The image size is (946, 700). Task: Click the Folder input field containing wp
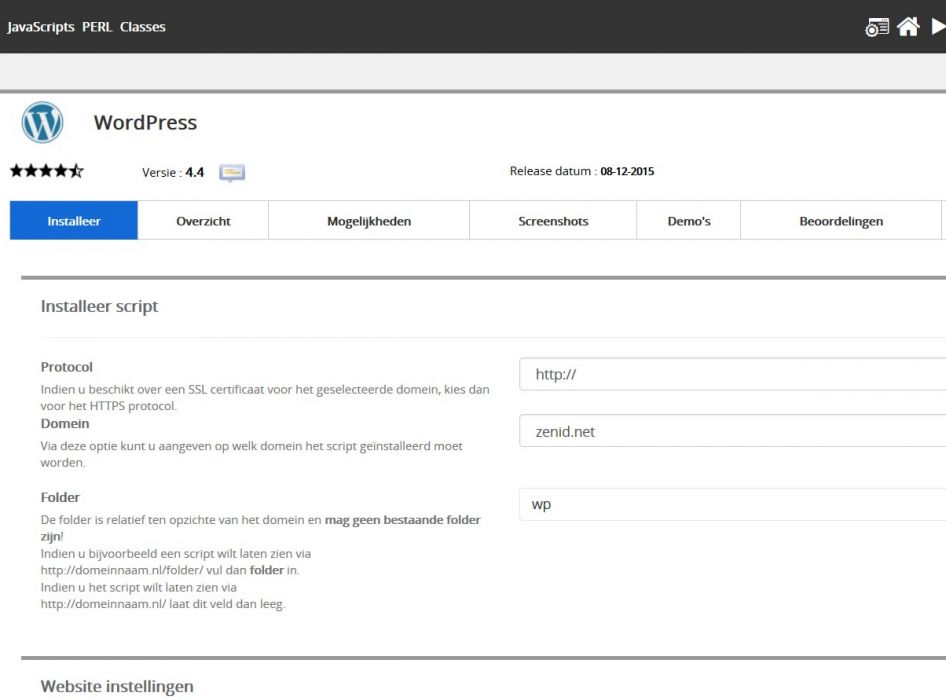(732, 504)
